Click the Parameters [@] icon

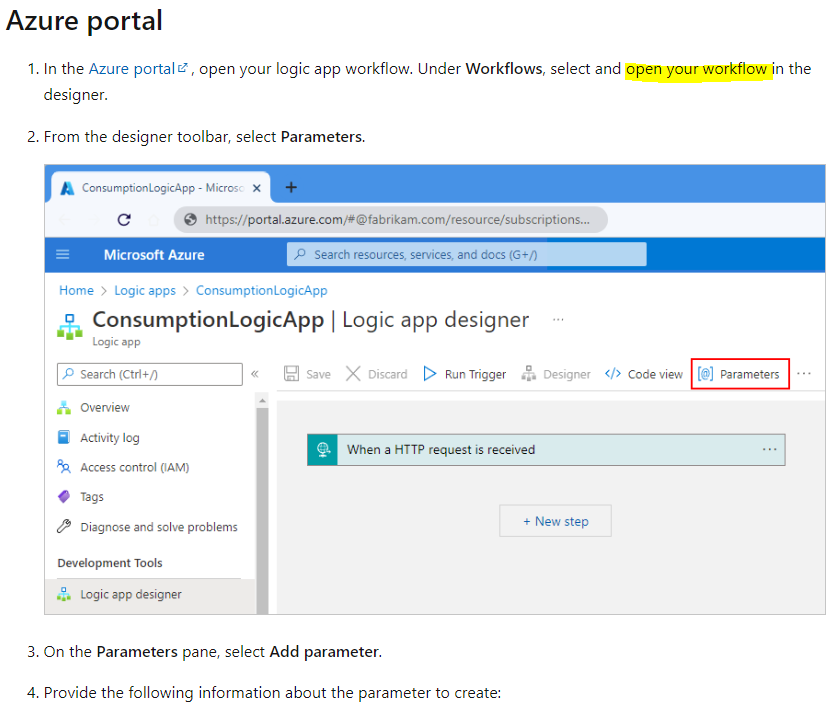[705, 374]
